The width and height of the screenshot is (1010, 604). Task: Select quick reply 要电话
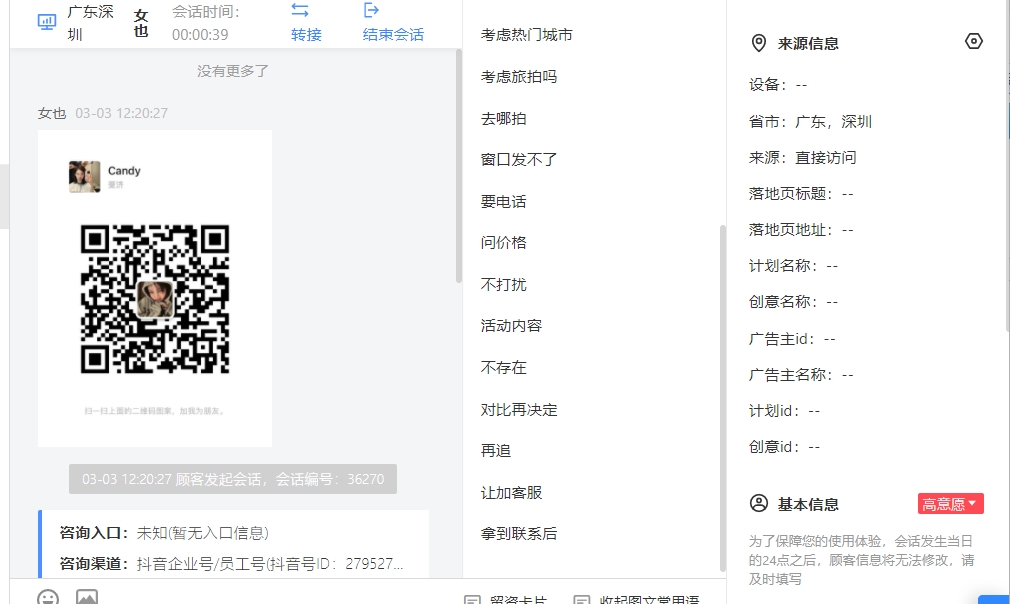(x=503, y=202)
